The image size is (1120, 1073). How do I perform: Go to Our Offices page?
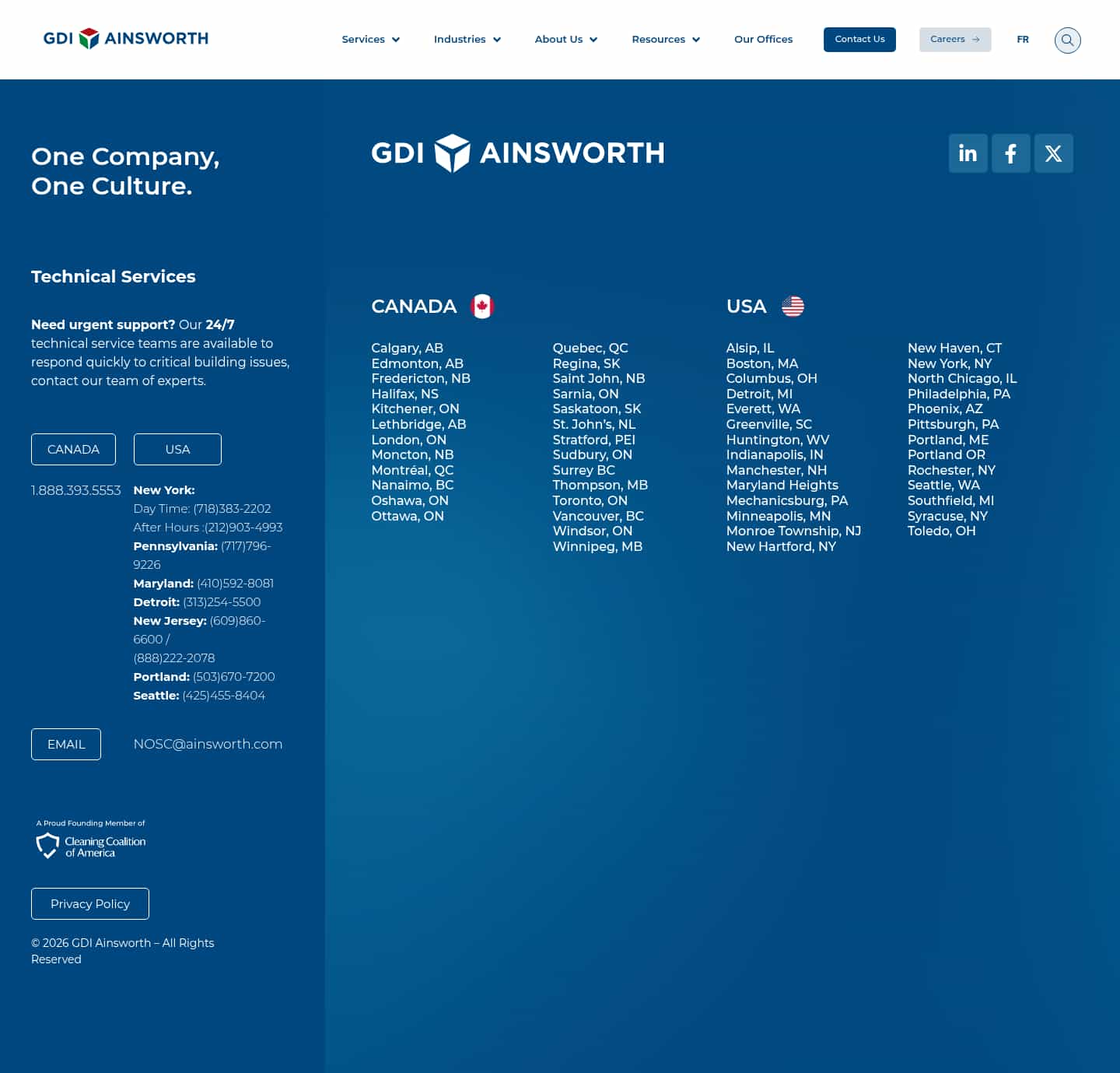coord(763,39)
